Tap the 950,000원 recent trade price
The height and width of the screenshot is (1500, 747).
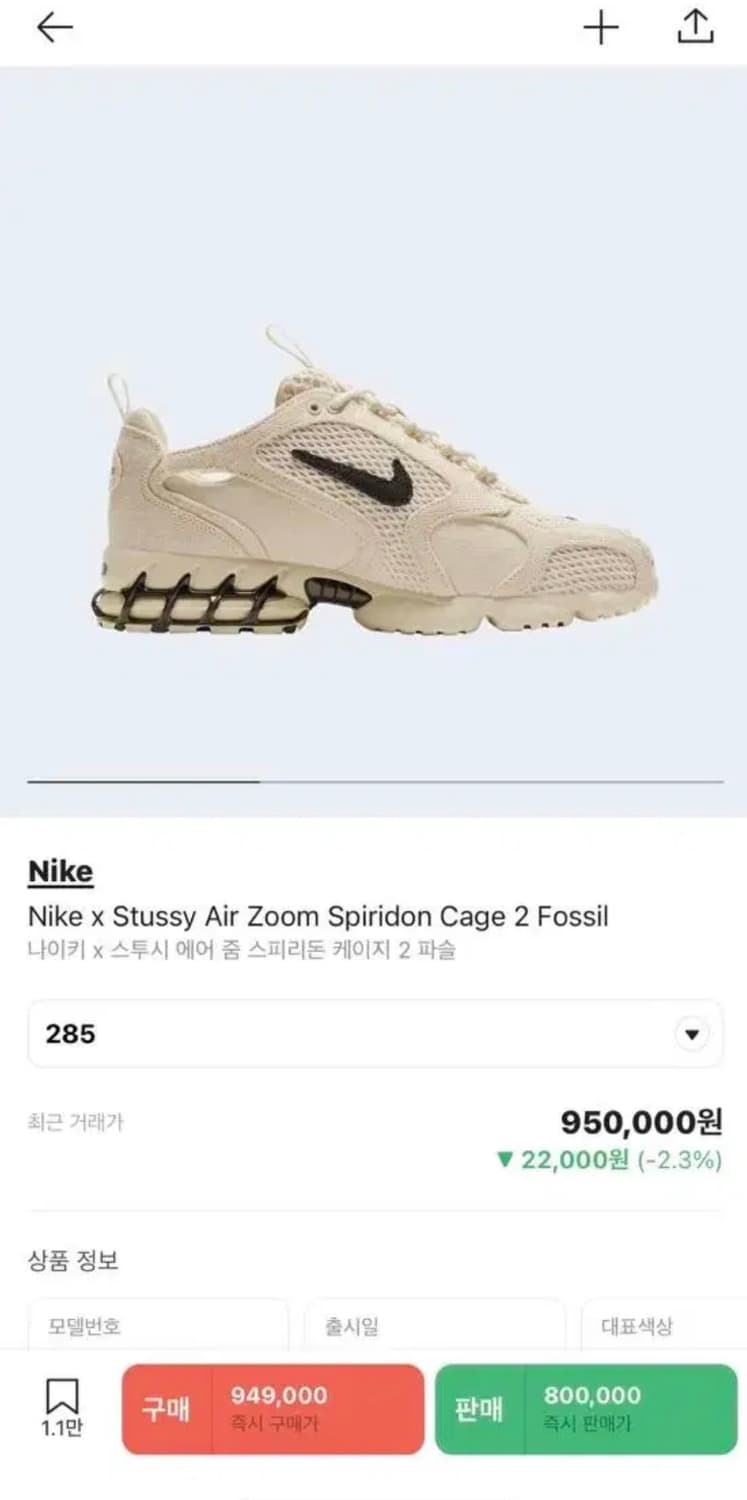tap(641, 1122)
